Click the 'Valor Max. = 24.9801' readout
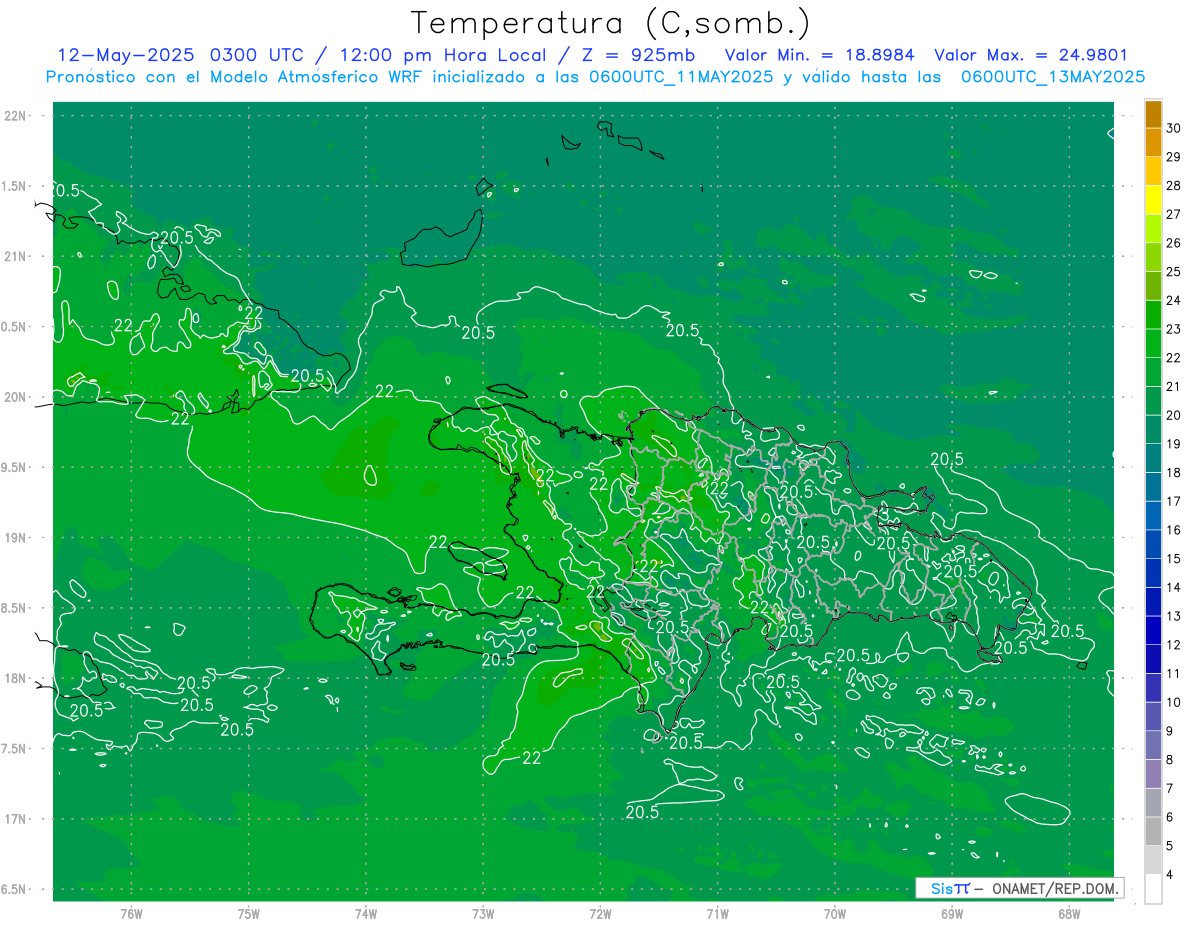 tap(1031, 55)
